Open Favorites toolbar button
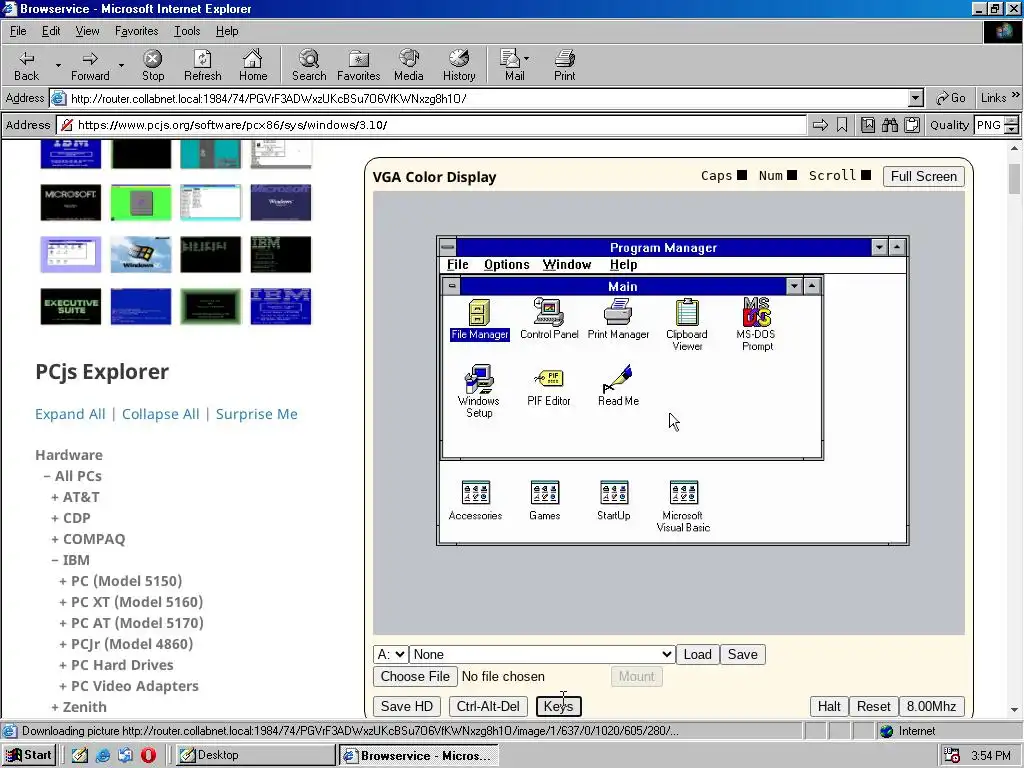1024x768 pixels. coord(359,66)
